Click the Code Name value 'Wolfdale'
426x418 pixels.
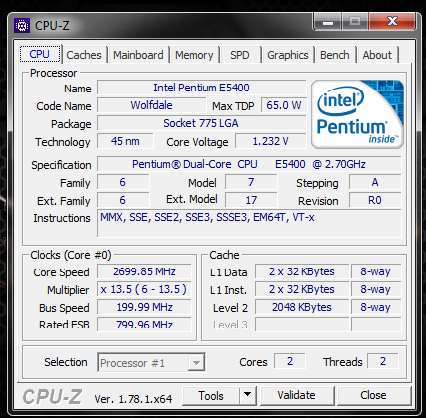151,105
